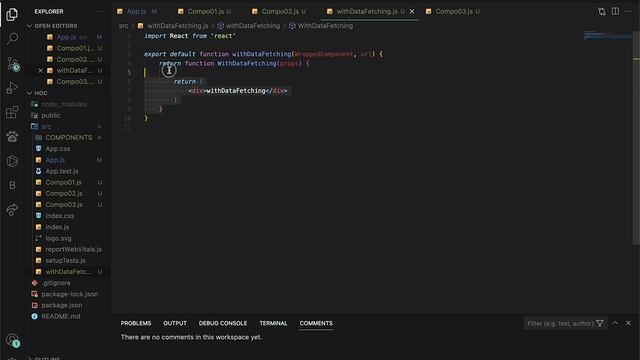Open Compo02.js in the src file tree

(x=64, y=193)
